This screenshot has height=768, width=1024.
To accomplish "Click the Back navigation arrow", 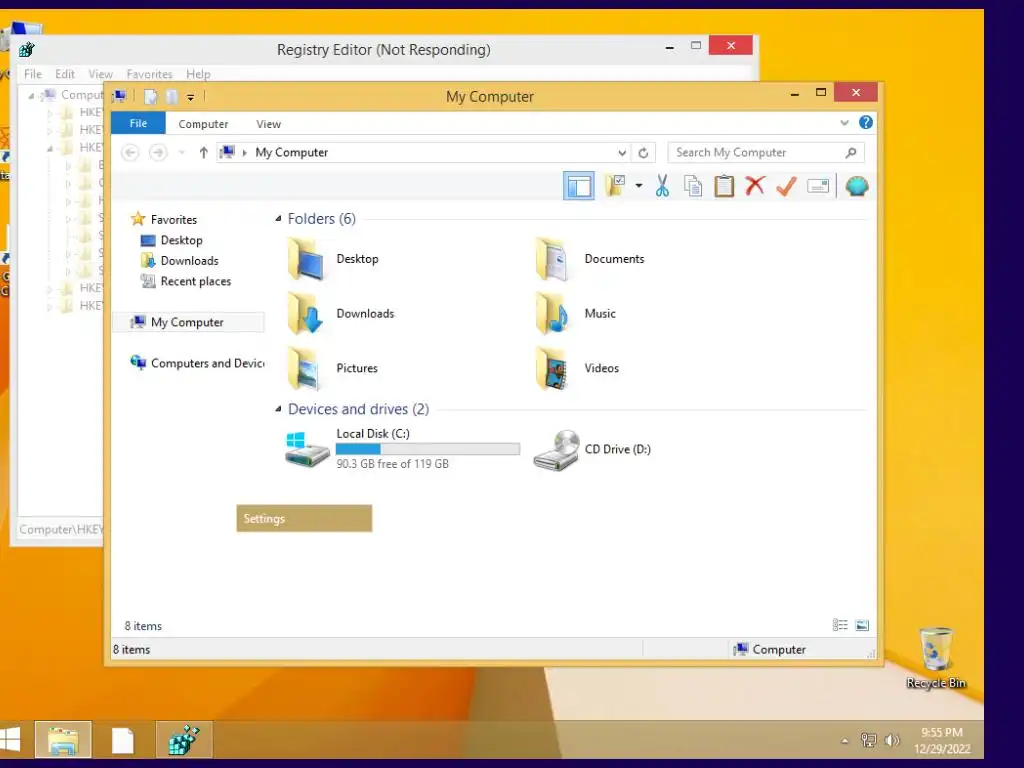I will coord(130,153).
